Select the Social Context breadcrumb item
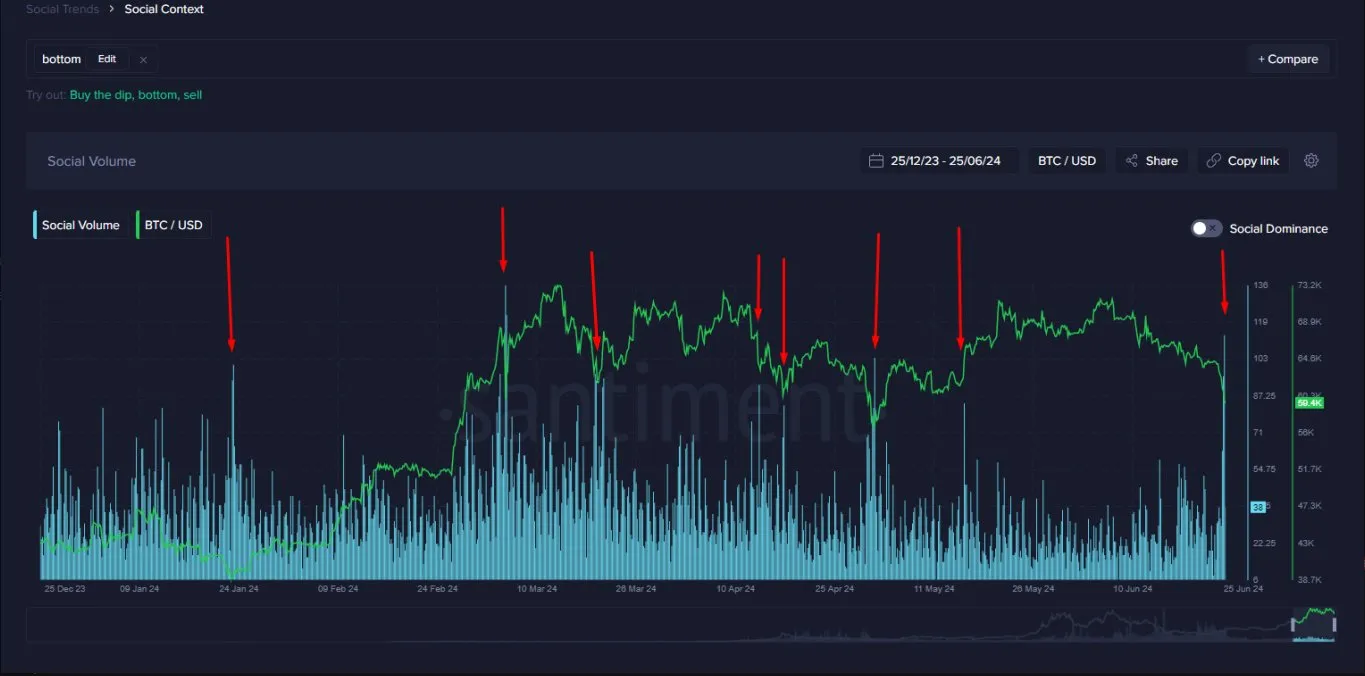This screenshot has height=676, width=1365. tap(163, 9)
